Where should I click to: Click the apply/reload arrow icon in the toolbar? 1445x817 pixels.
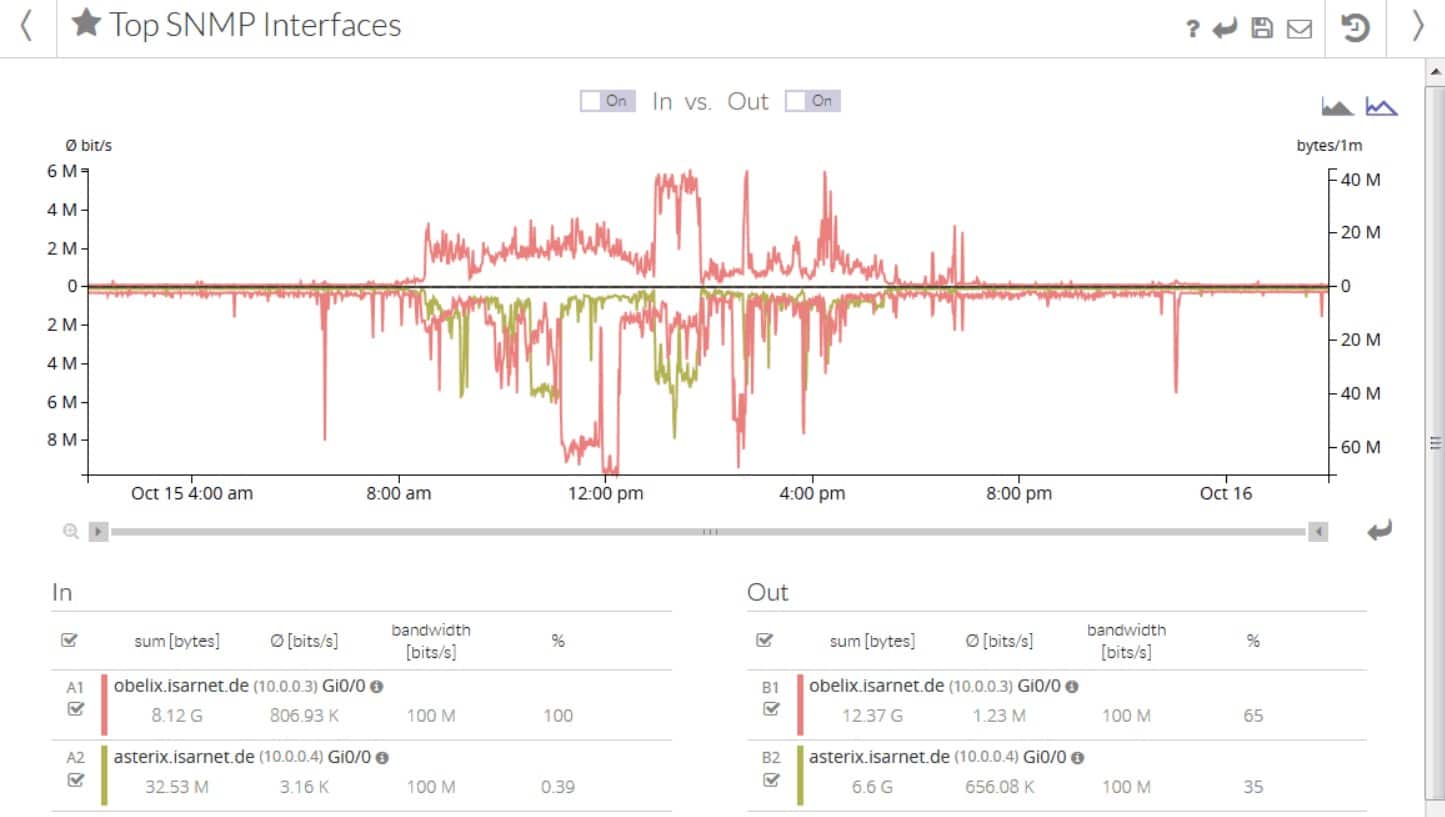(x=1226, y=27)
